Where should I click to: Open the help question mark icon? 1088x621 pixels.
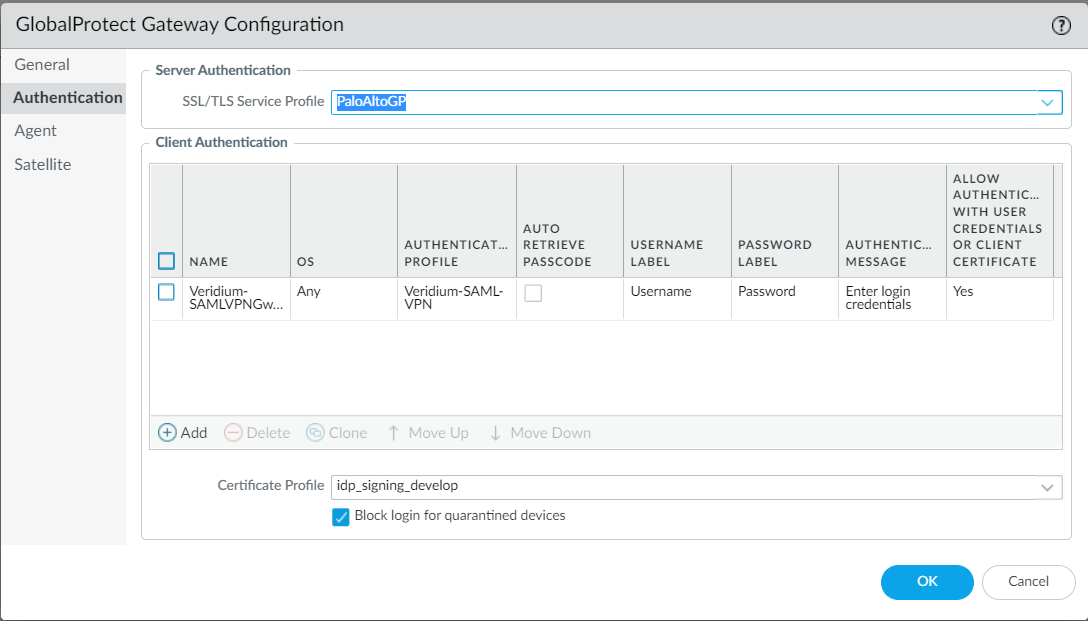1061,26
